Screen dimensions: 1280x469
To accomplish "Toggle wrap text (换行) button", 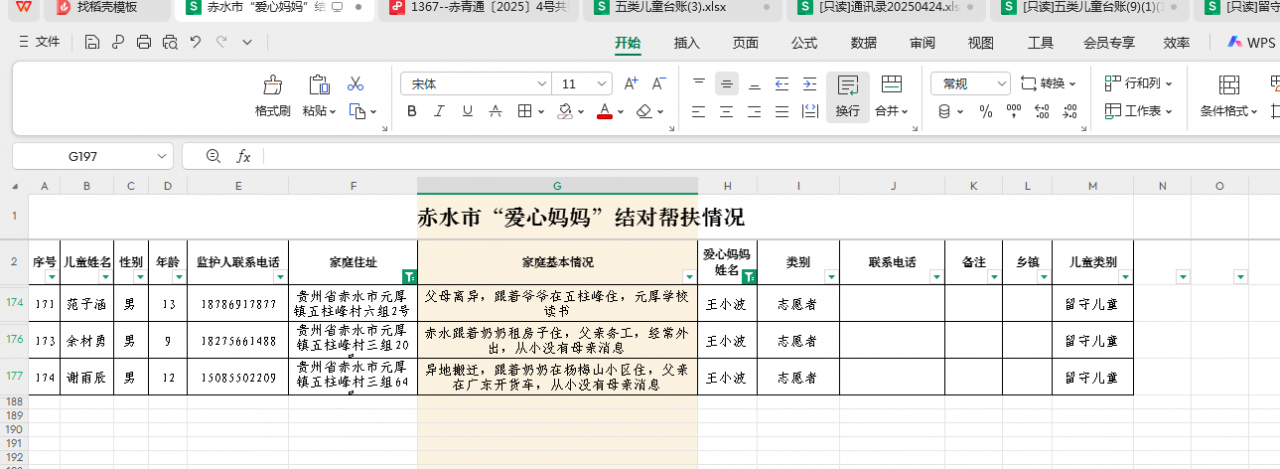I will click(x=847, y=96).
